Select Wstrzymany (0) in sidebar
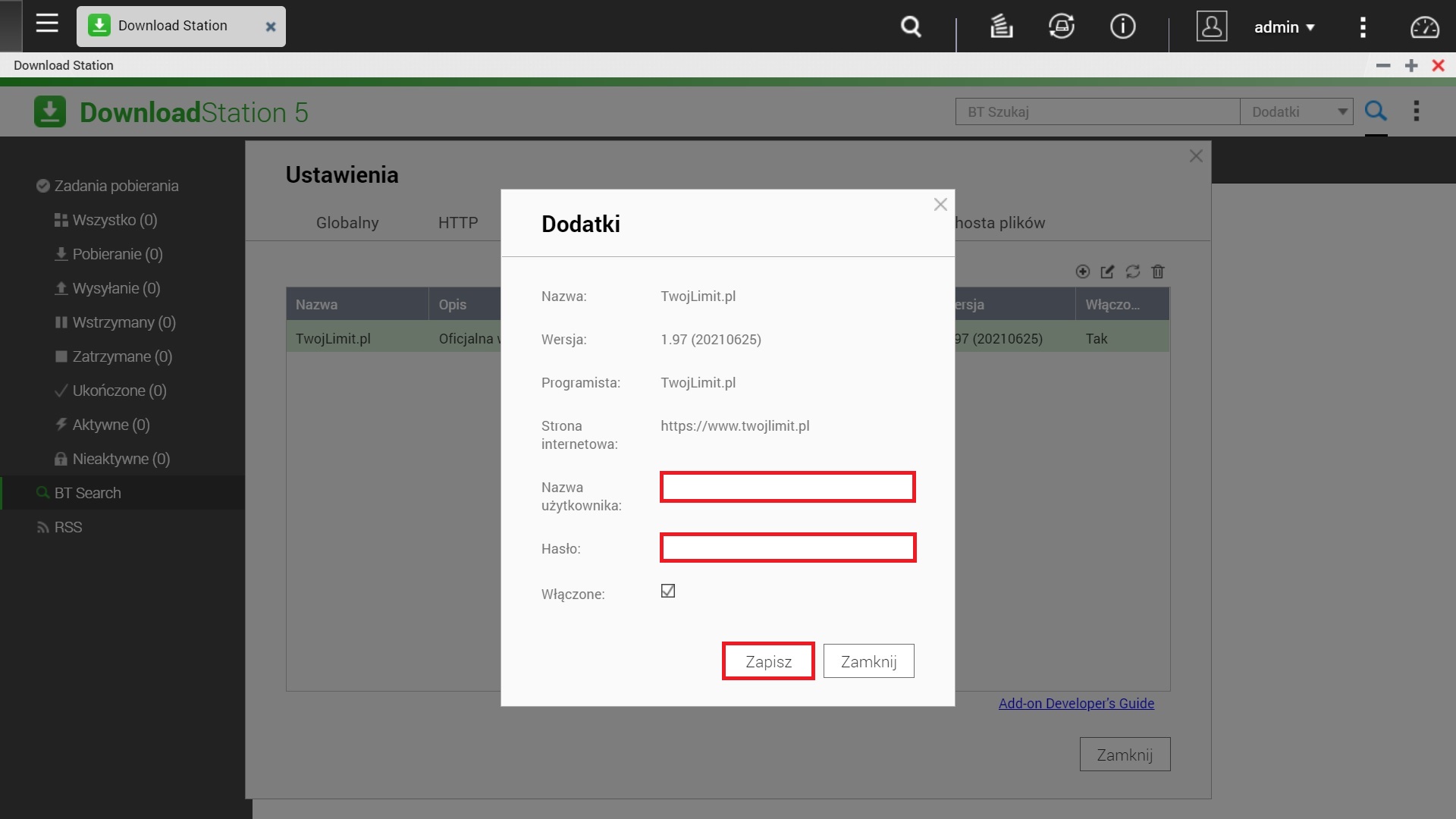 point(115,322)
